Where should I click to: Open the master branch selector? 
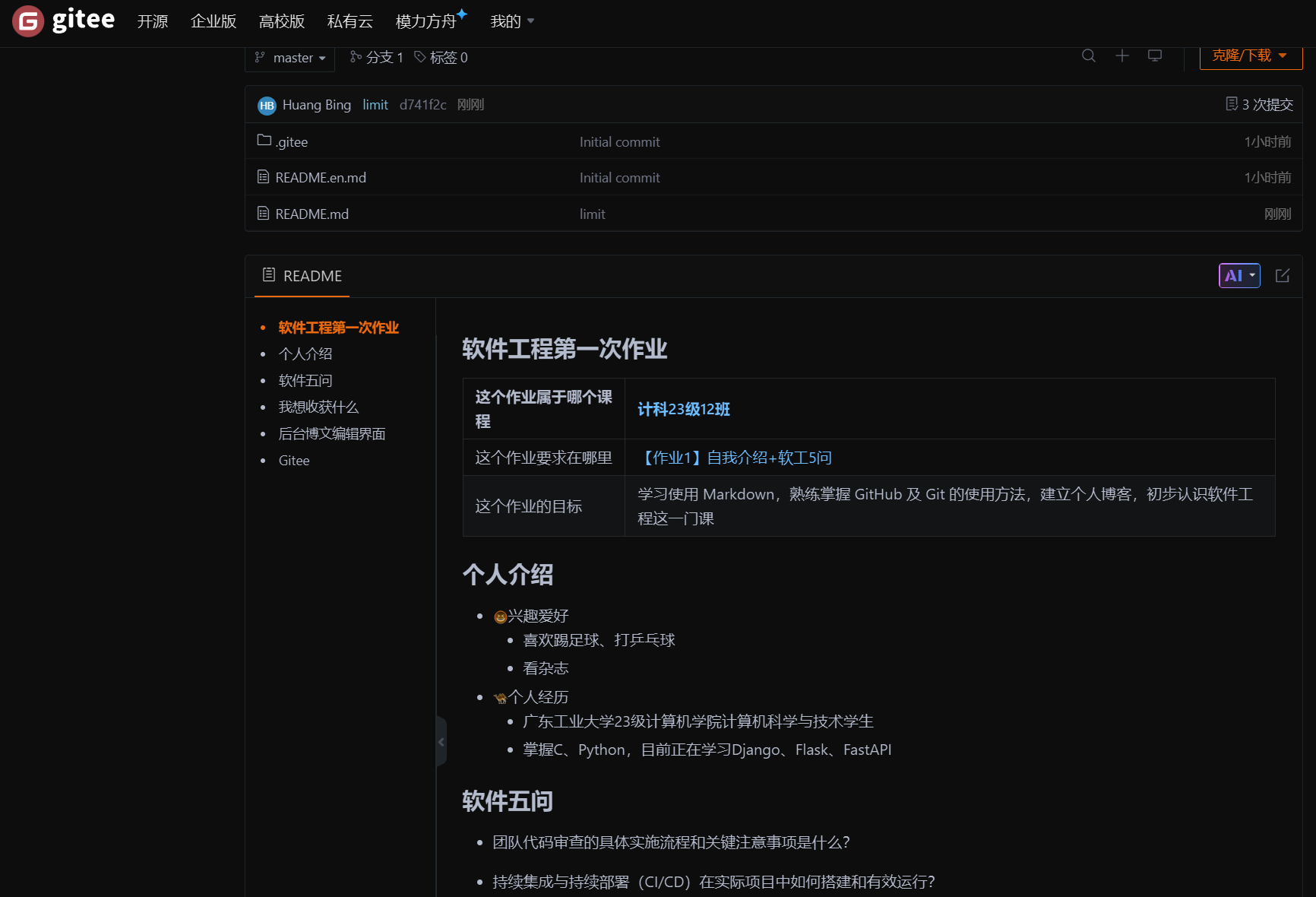coord(289,57)
